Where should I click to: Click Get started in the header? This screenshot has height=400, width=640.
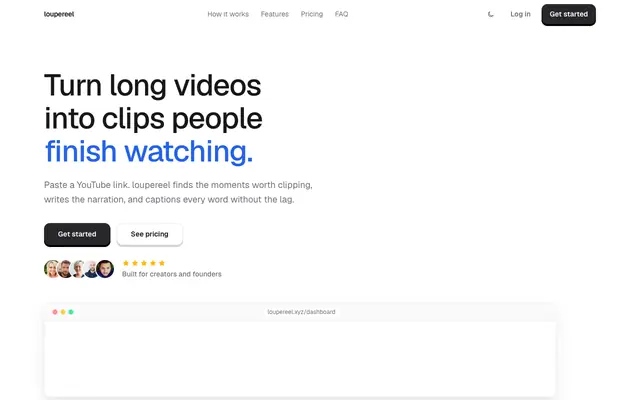(x=568, y=15)
